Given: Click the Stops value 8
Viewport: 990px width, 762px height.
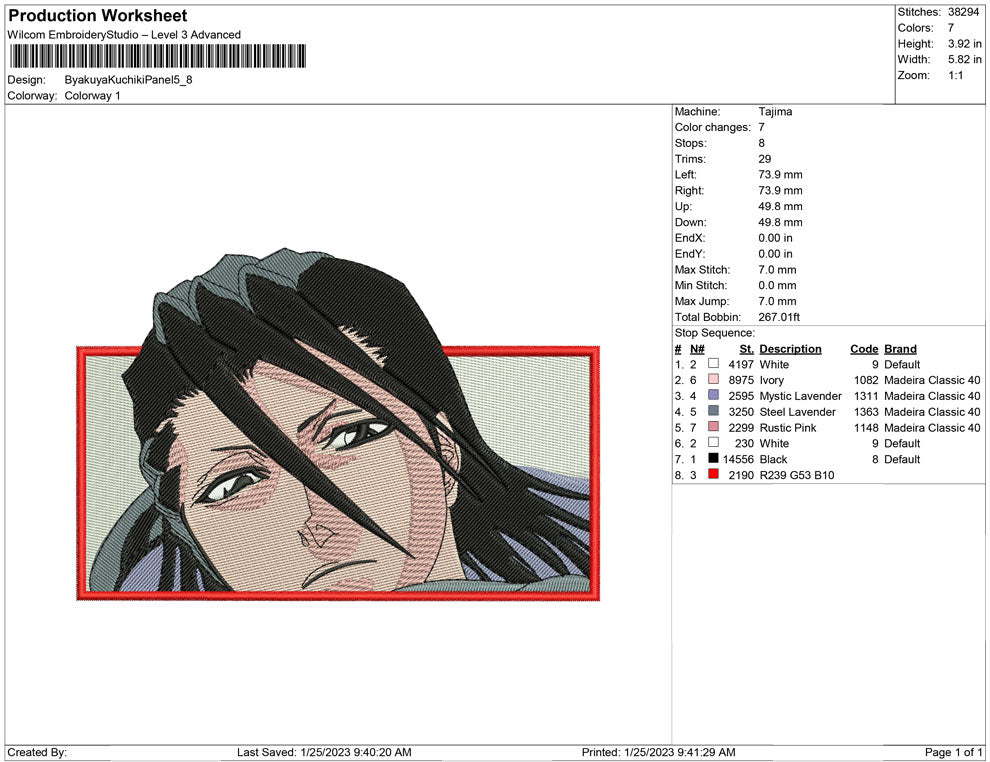Looking at the screenshot, I should [761, 143].
